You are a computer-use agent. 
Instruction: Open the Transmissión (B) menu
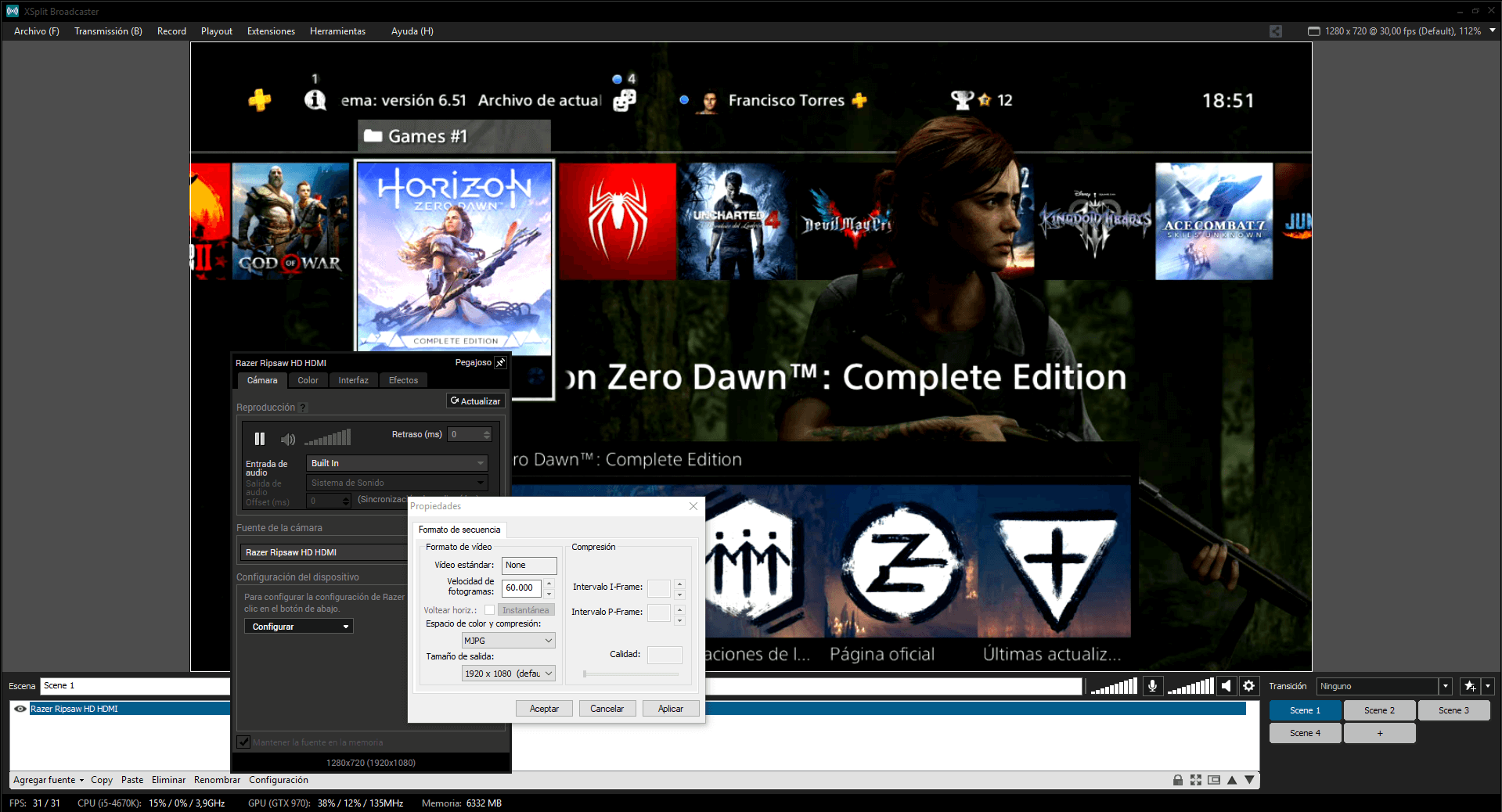point(108,31)
